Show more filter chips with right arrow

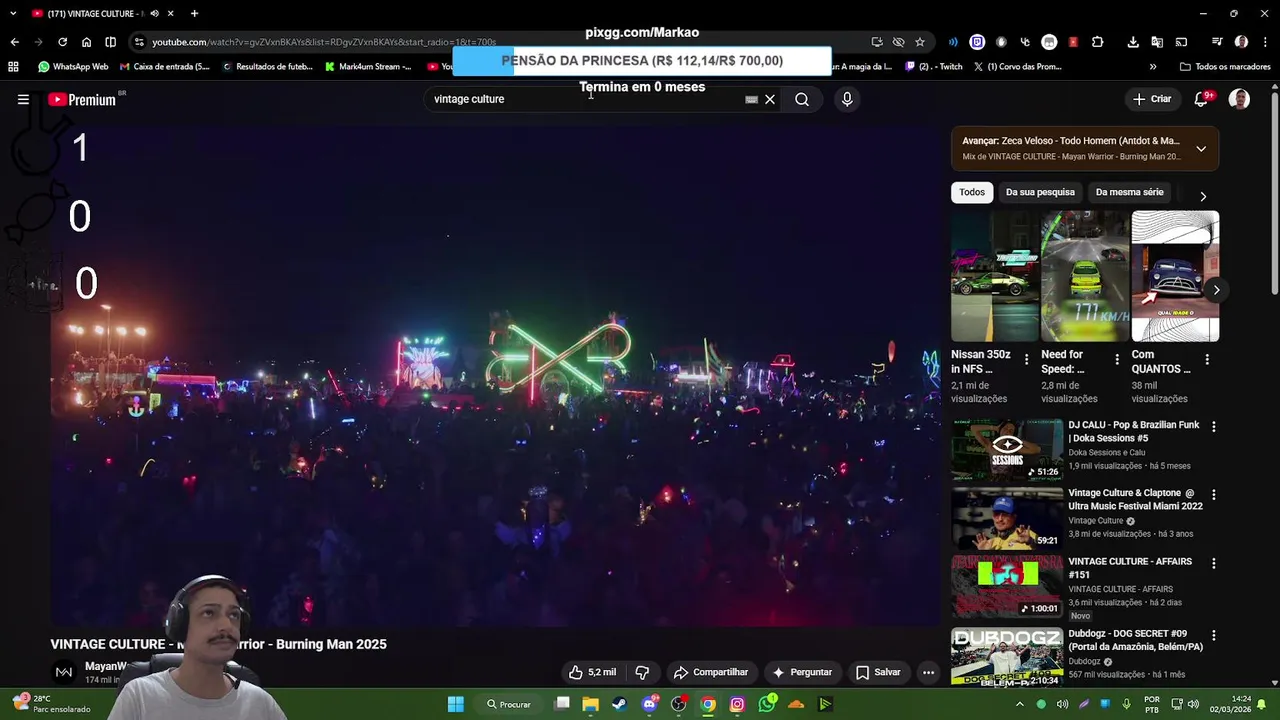tap(1203, 196)
